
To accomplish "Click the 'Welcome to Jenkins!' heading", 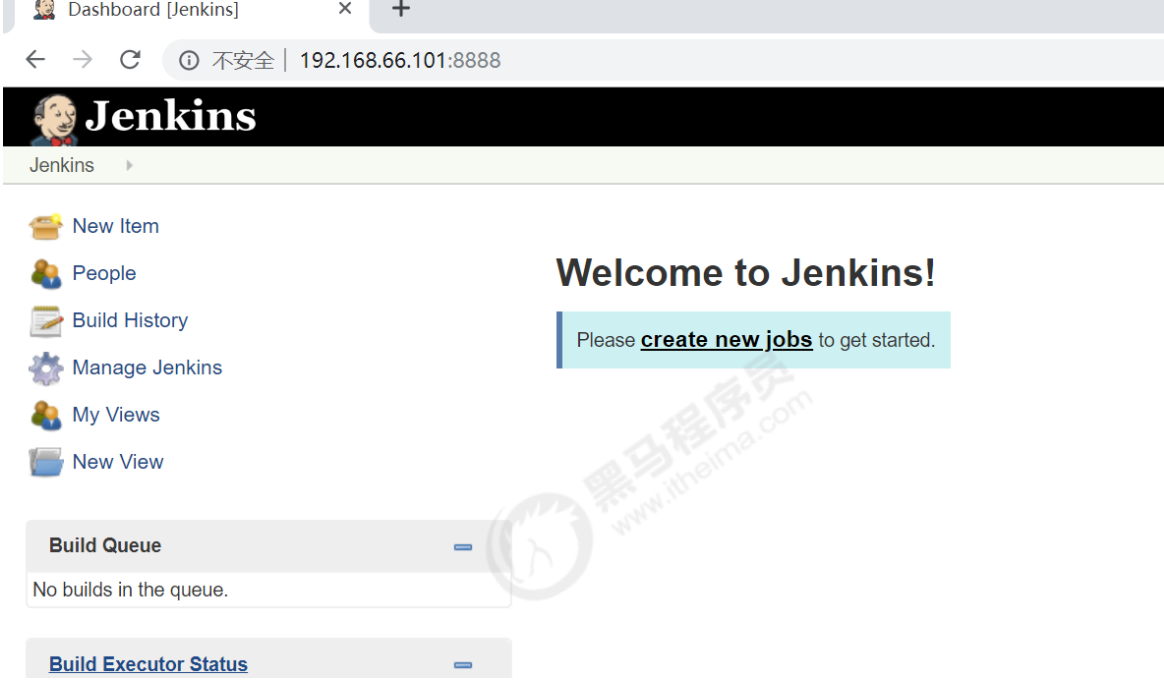I will [746, 272].
